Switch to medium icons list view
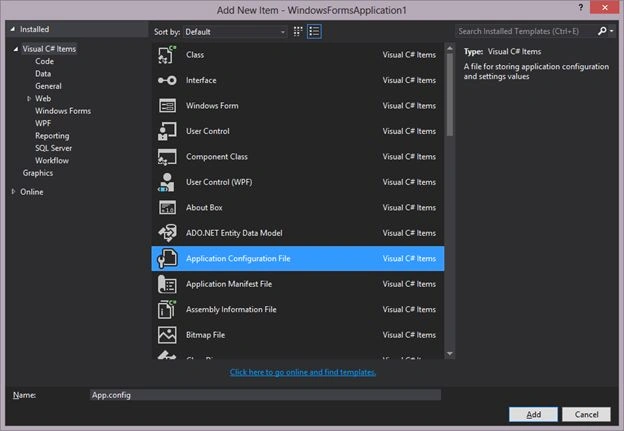 click(314, 31)
